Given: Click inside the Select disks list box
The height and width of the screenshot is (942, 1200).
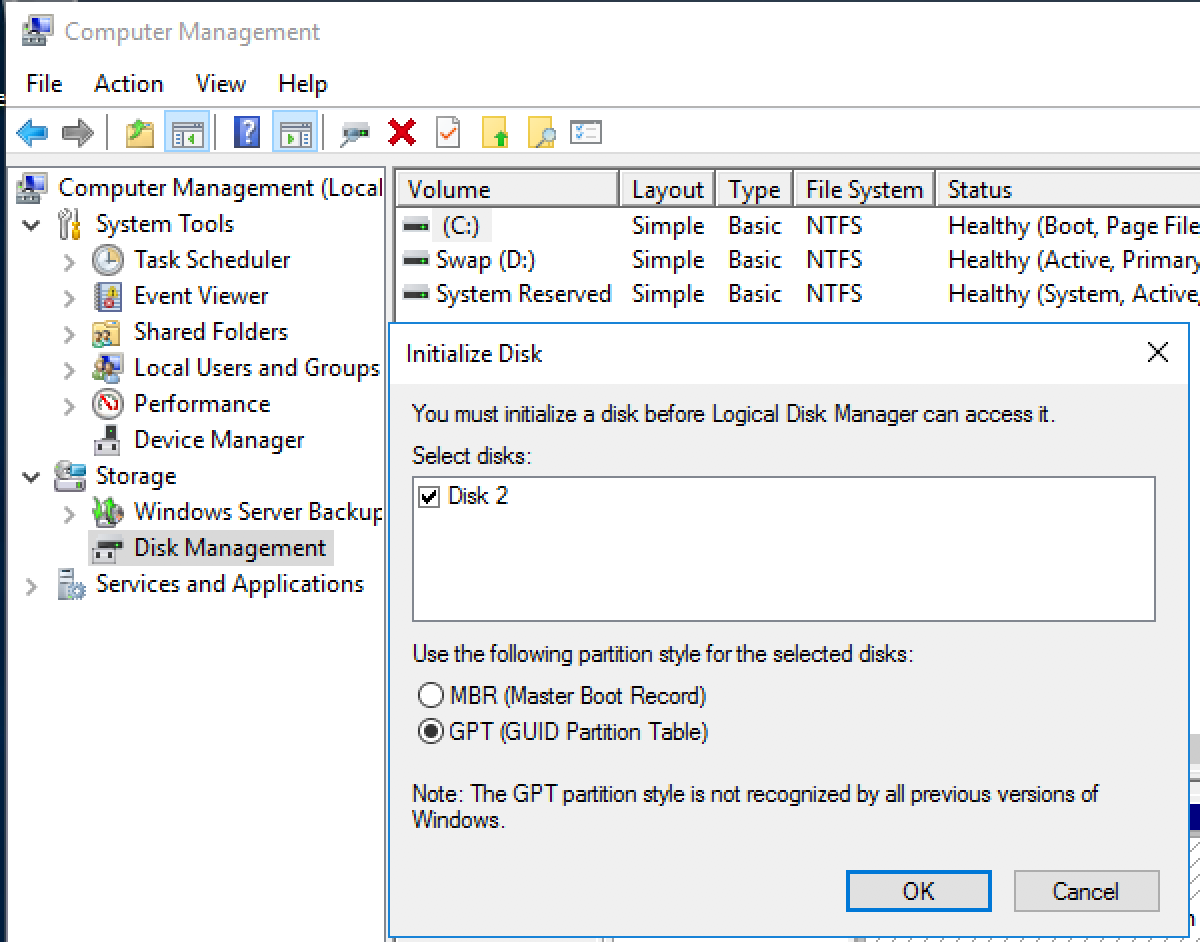Looking at the screenshot, I should (x=784, y=549).
